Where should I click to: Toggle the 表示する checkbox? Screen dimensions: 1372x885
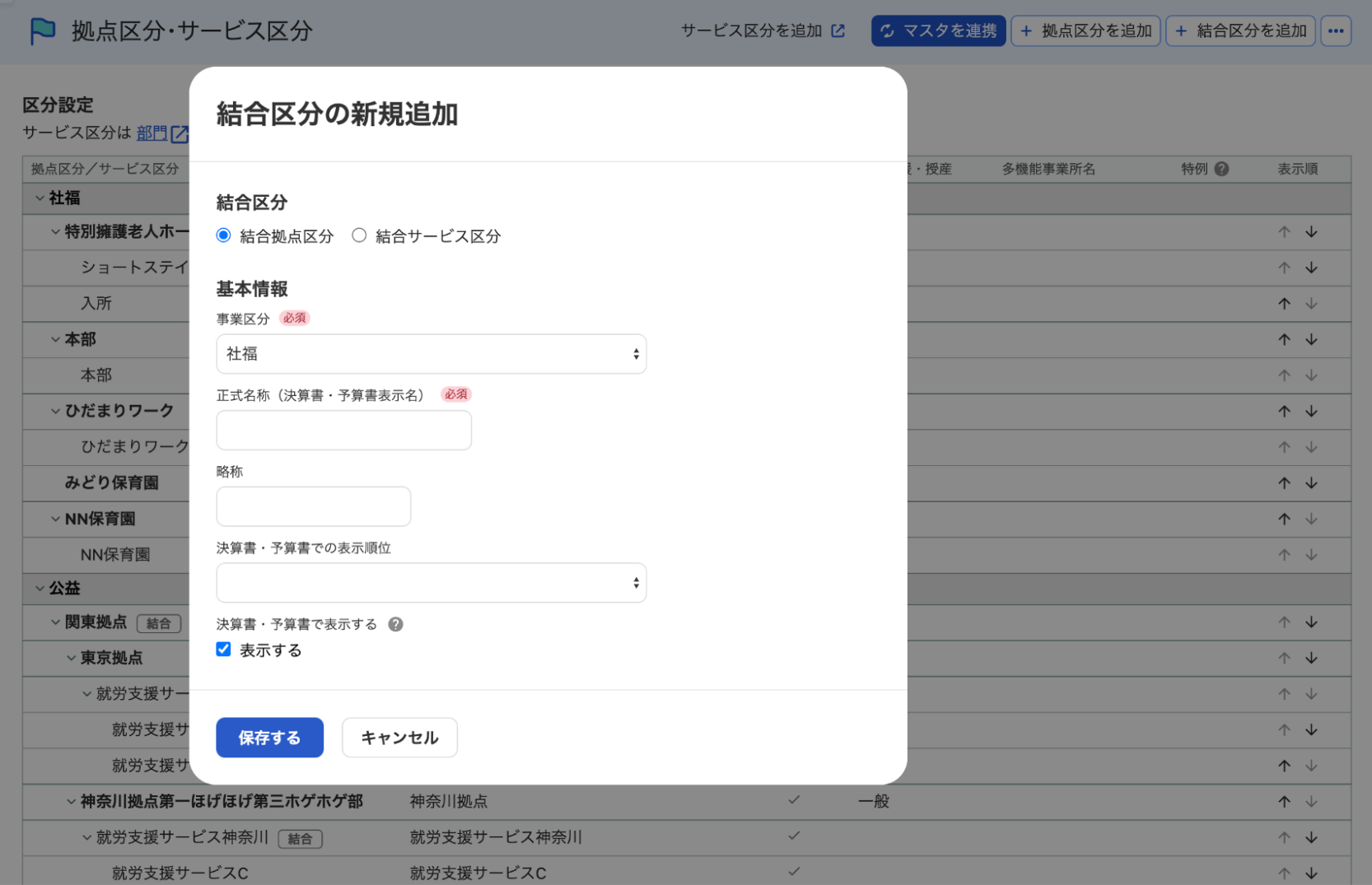click(x=223, y=650)
